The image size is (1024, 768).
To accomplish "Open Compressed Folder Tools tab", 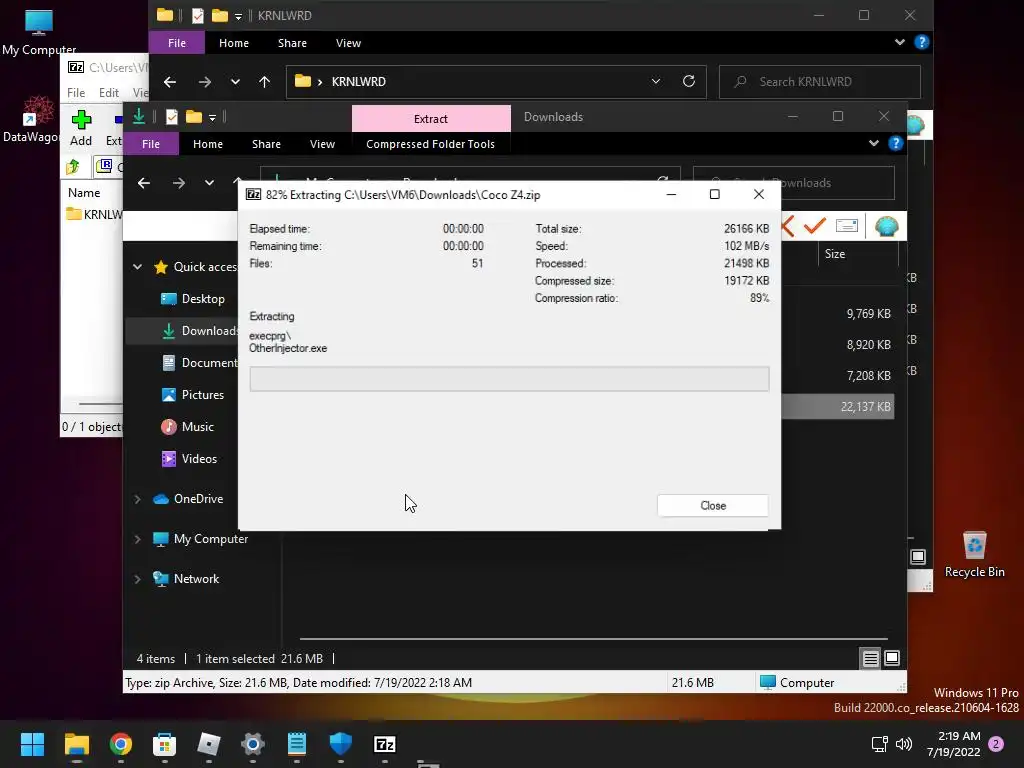I will pos(430,144).
